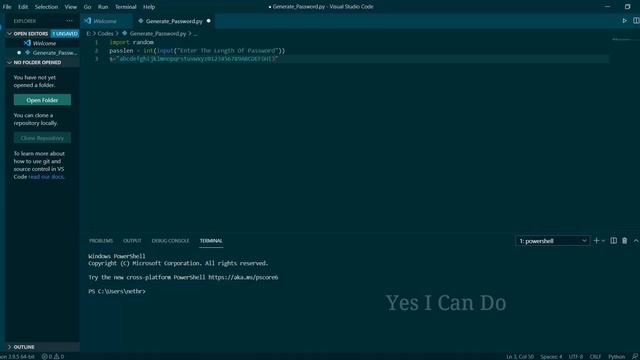Click on line 2 passlen code
640x360 pixels.
pos(197,51)
